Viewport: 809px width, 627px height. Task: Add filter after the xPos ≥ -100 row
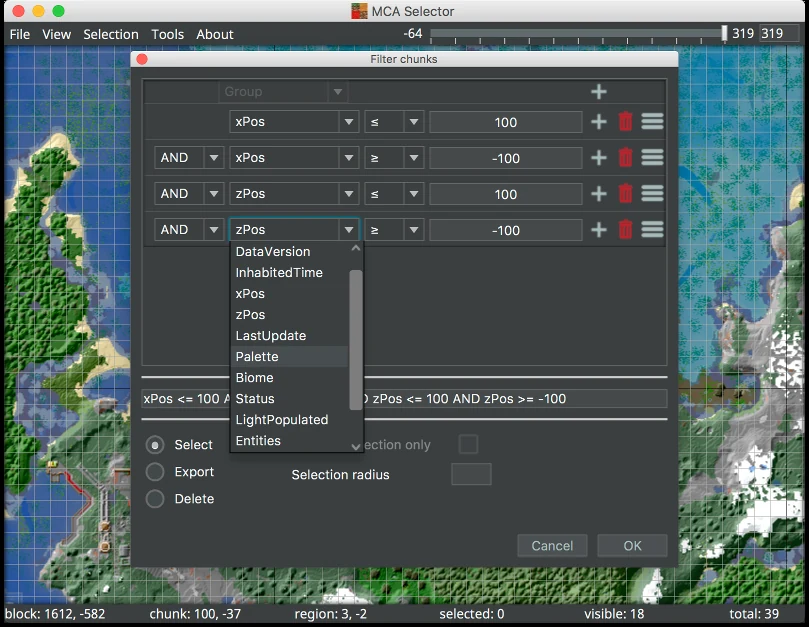[x=598, y=157]
